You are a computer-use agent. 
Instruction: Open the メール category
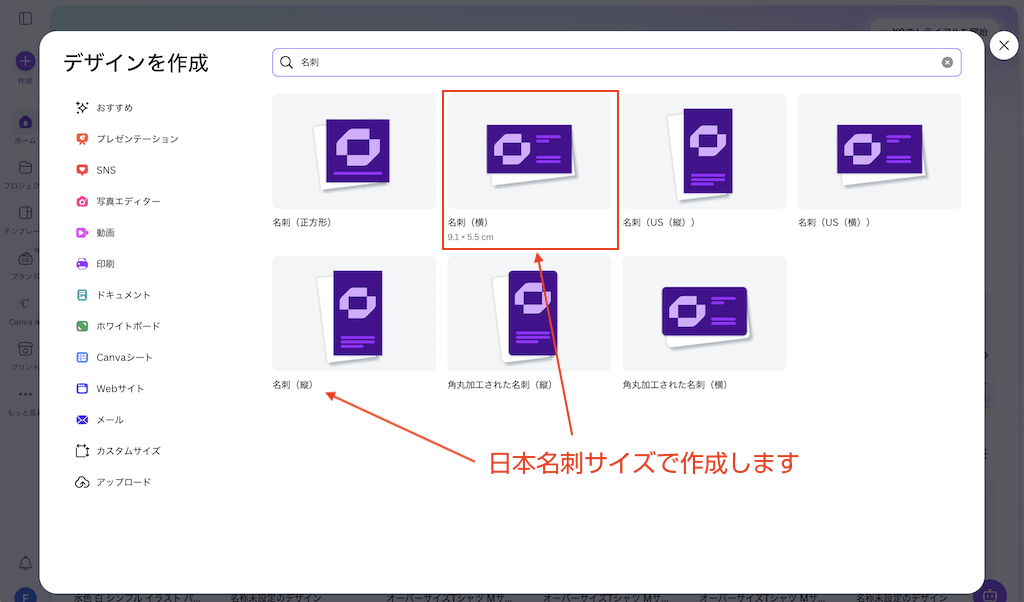pos(109,420)
